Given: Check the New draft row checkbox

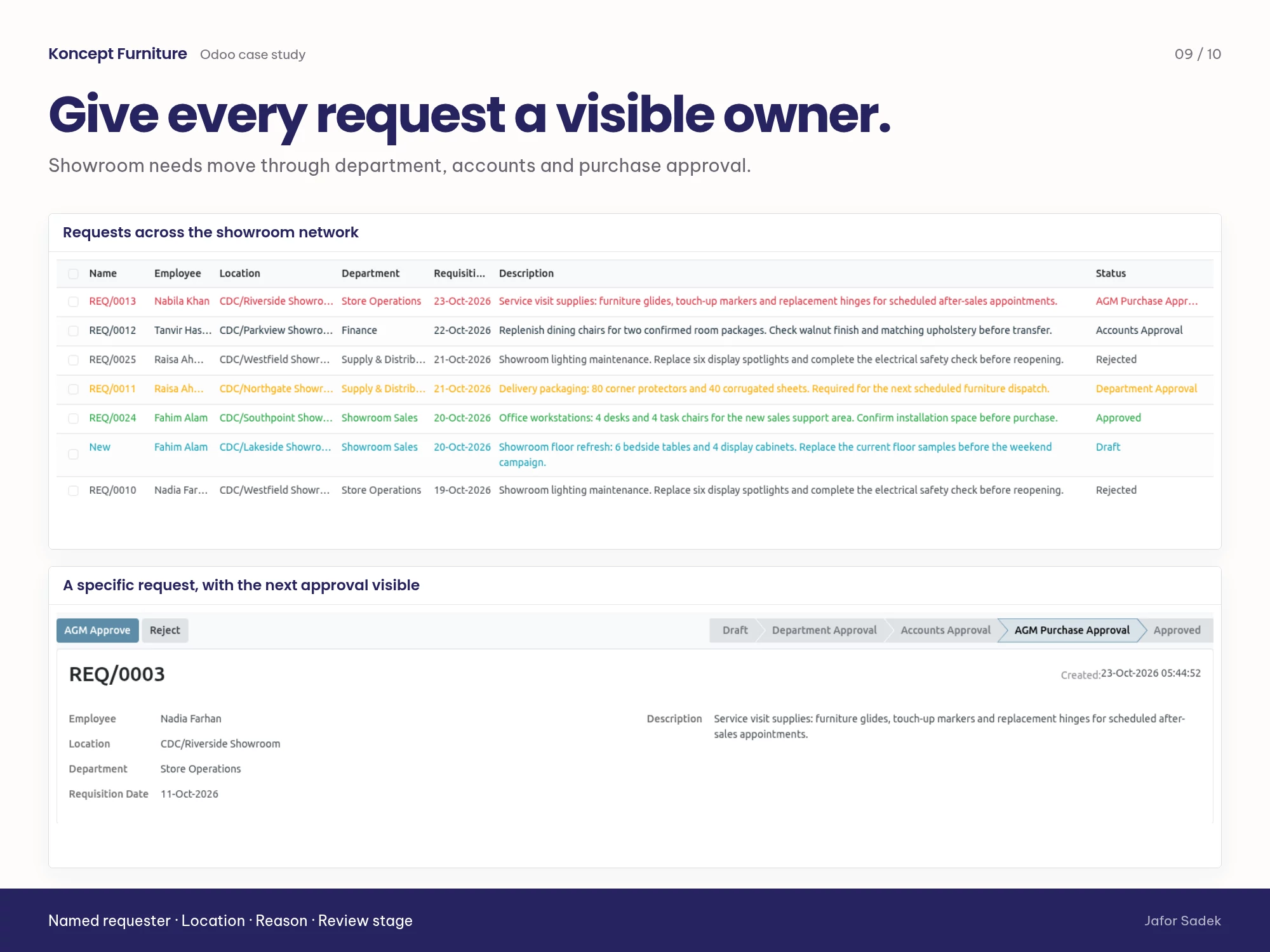Looking at the screenshot, I should click(x=74, y=454).
